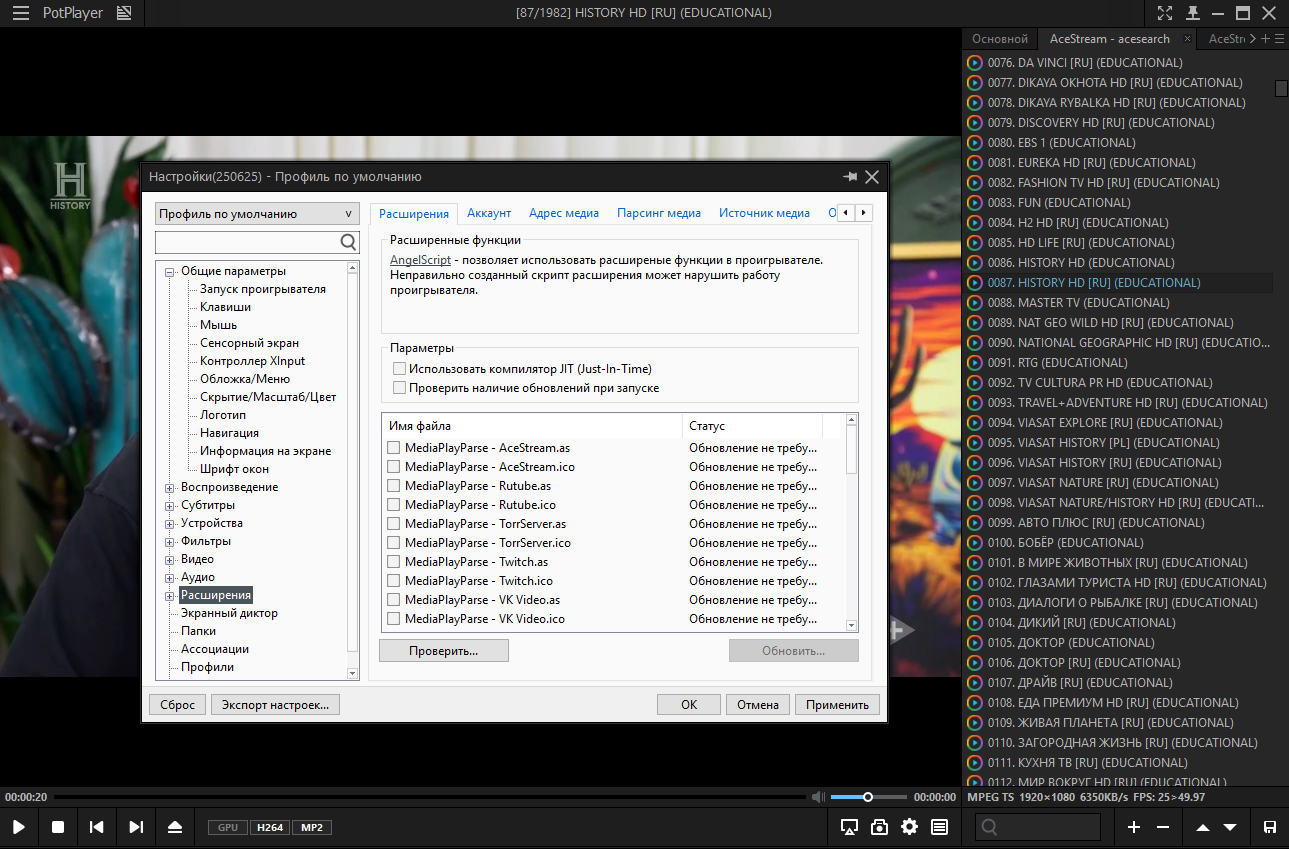Check the MediaPlayParse - AceStream.as file

394,448
